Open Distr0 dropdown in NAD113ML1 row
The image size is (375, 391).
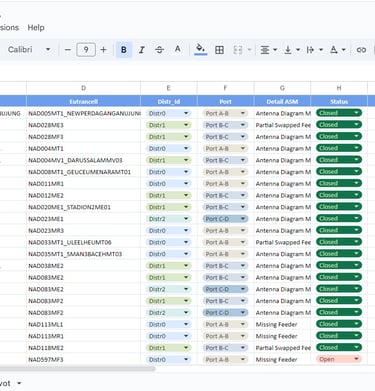[168, 324]
